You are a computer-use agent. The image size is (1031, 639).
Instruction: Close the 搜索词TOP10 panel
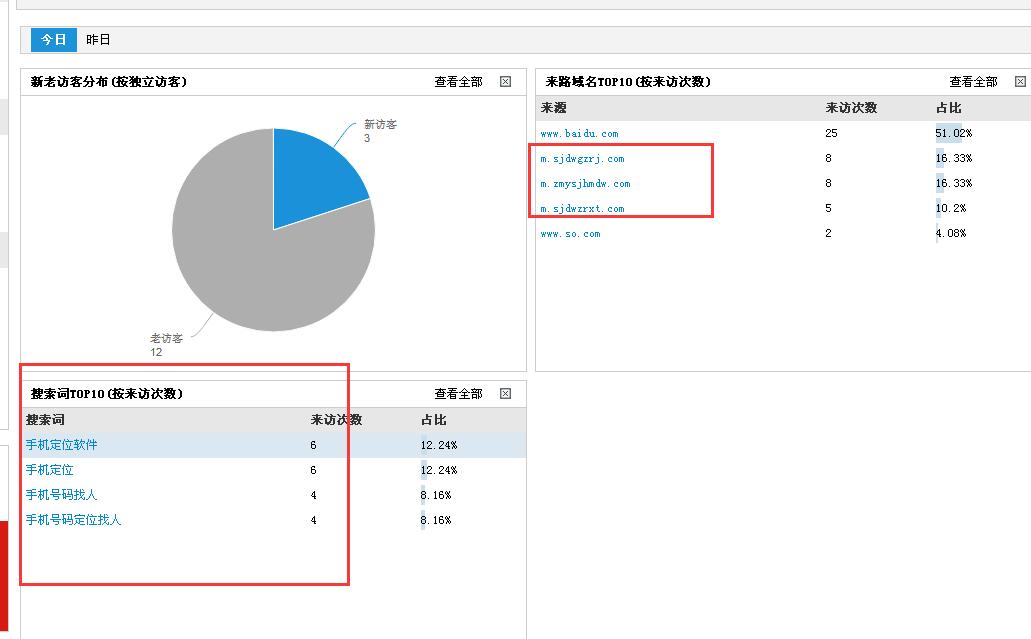[505, 394]
